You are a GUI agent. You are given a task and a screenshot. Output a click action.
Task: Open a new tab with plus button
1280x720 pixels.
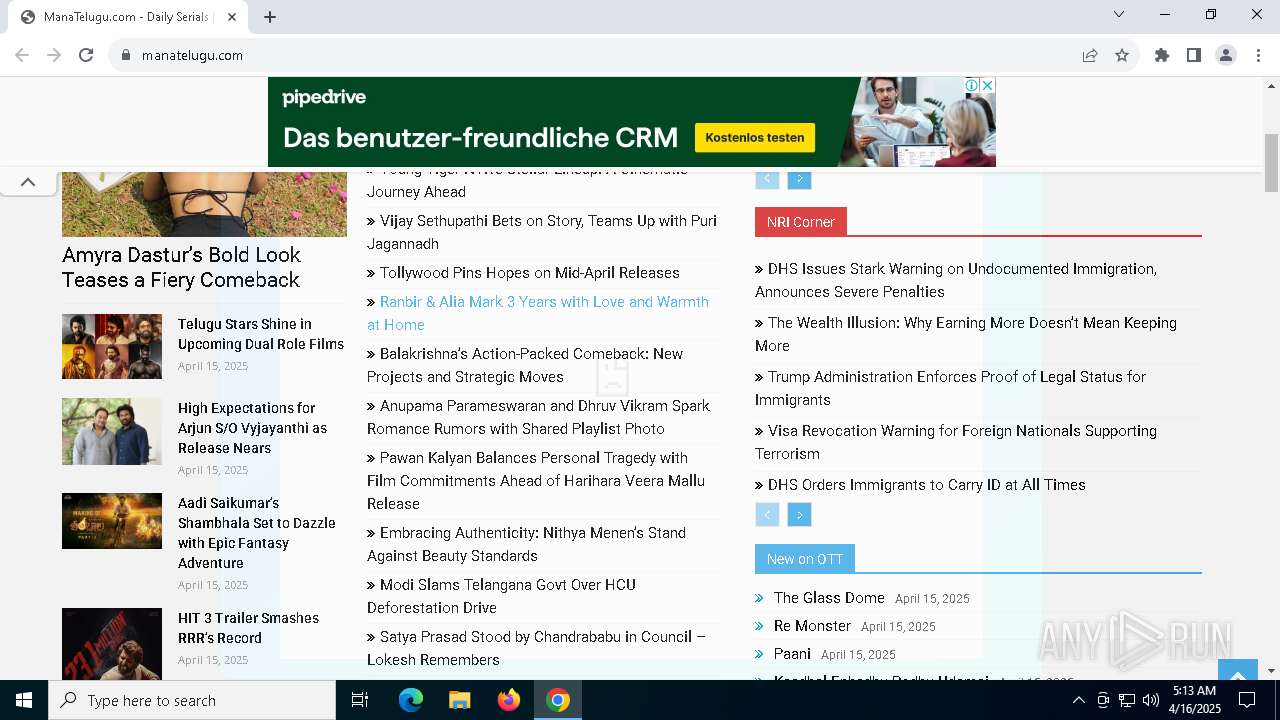tap(270, 17)
